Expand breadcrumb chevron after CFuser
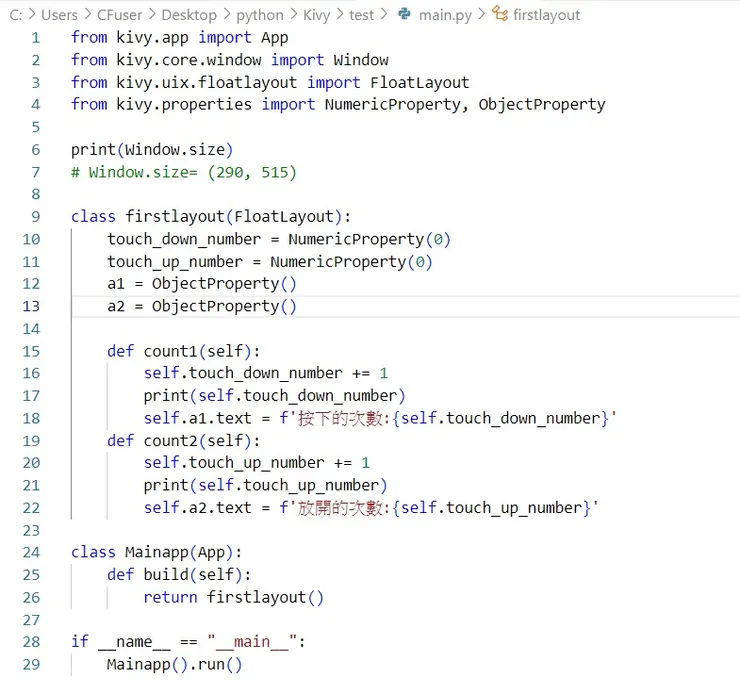This screenshot has height=681, width=740. [152, 14]
